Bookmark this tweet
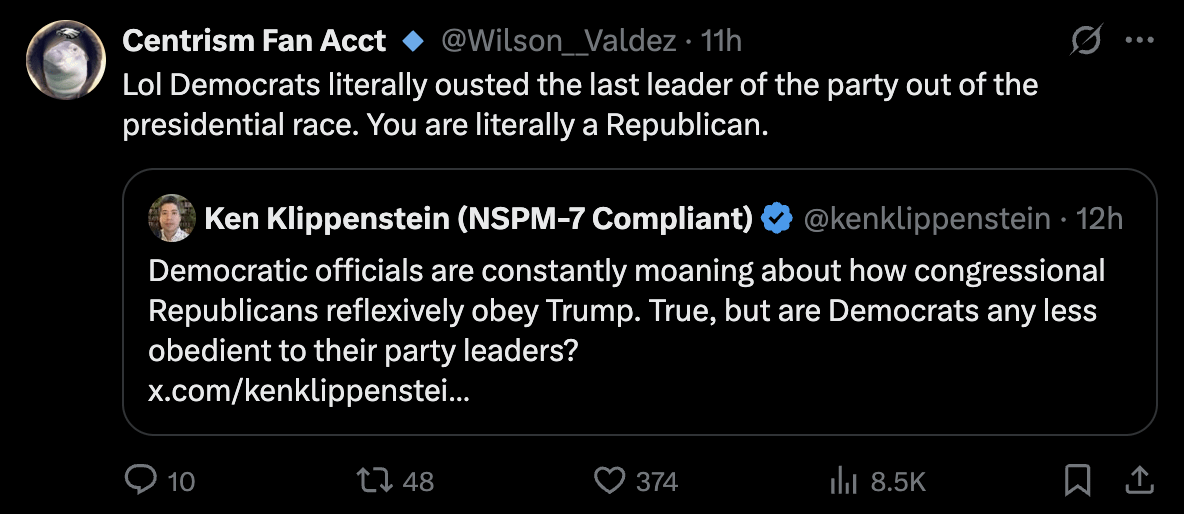The height and width of the screenshot is (514, 1184). coord(1077,481)
